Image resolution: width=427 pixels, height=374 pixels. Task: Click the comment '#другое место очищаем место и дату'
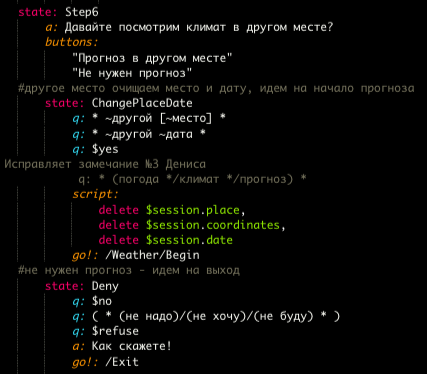(135, 89)
